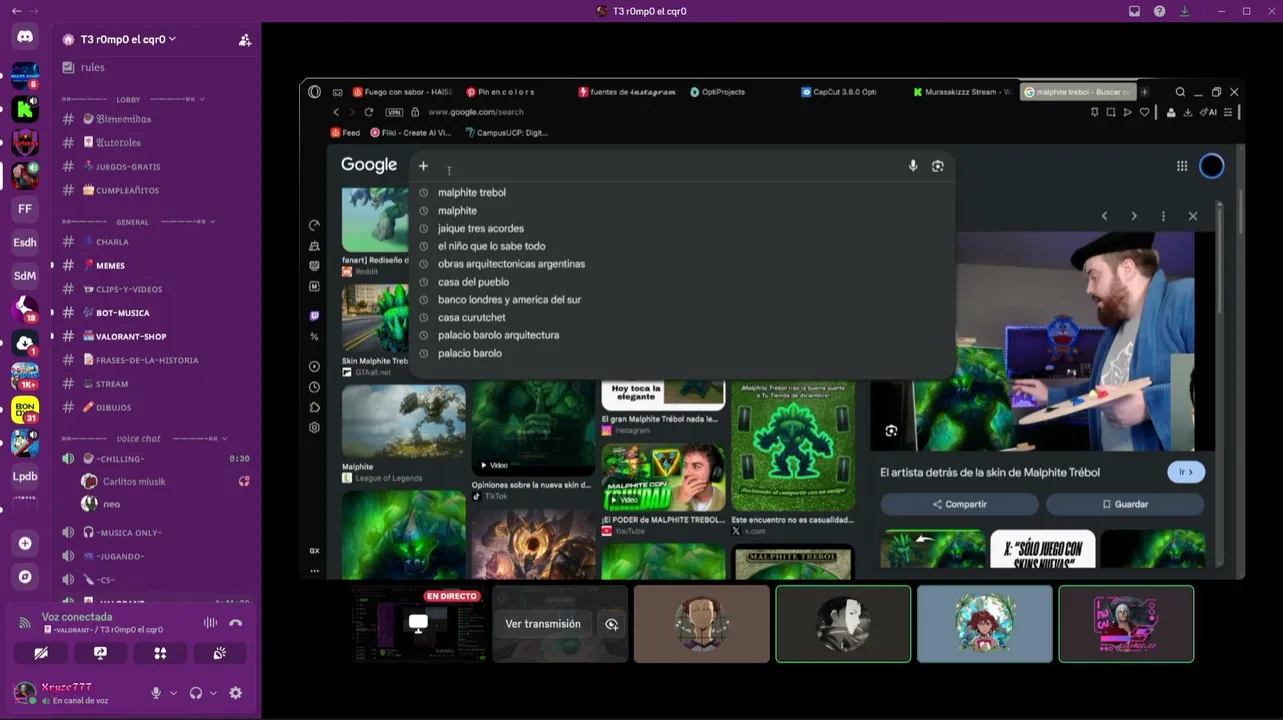The height and width of the screenshot is (720, 1283).
Task: Open the Google apps grid
Action: (x=1182, y=166)
